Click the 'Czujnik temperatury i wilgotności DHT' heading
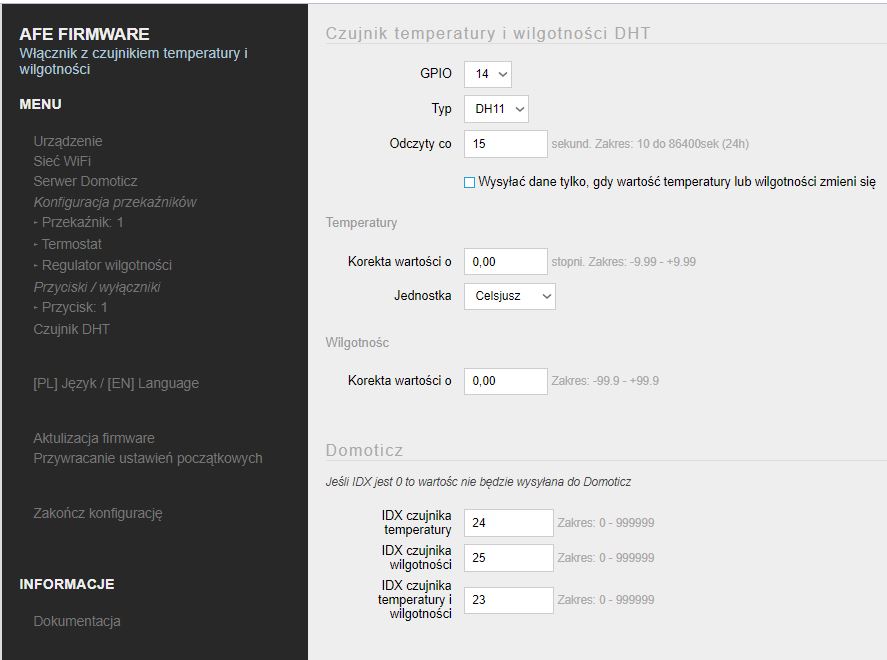The width and height of the screenshot is (887, 660). pyautogui.click(x=488, y=33)
